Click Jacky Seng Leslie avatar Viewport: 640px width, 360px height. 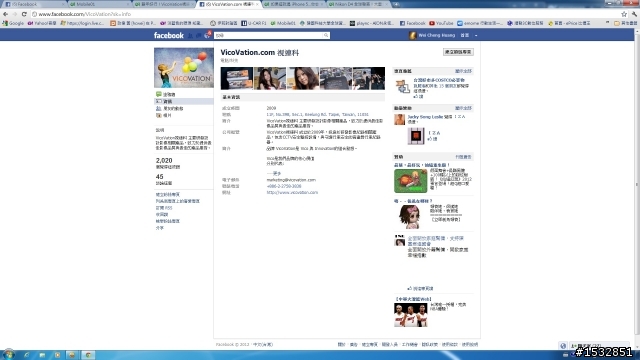400,119
